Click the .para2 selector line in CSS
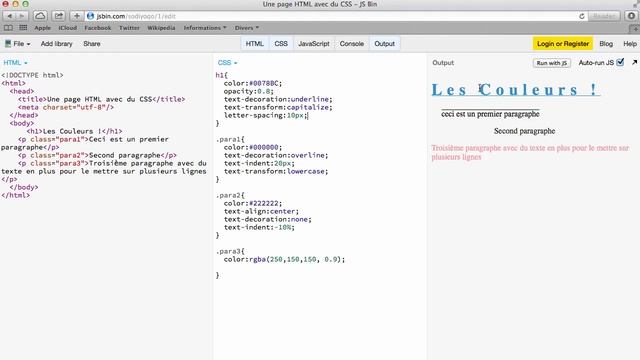This screenshot has width=640, height=360. (230, 195)
